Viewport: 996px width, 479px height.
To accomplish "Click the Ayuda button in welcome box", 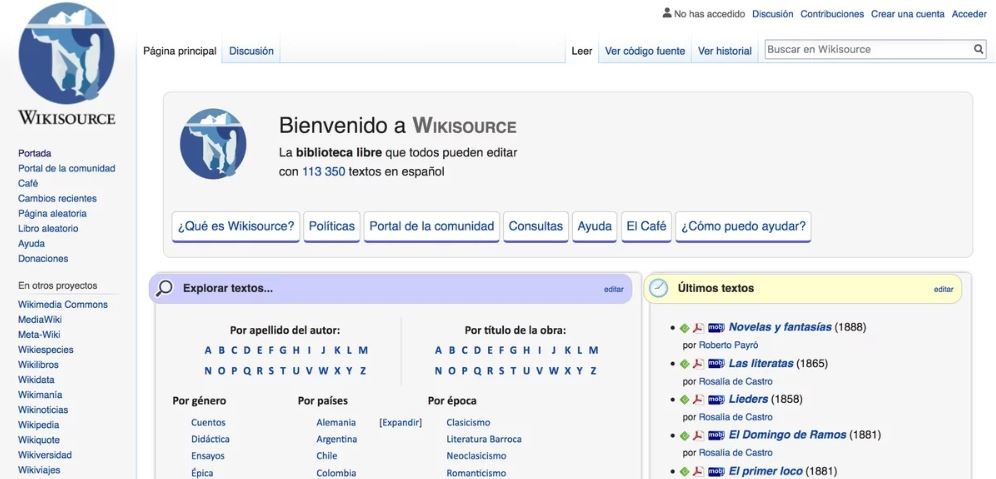I will pos(595,227).
